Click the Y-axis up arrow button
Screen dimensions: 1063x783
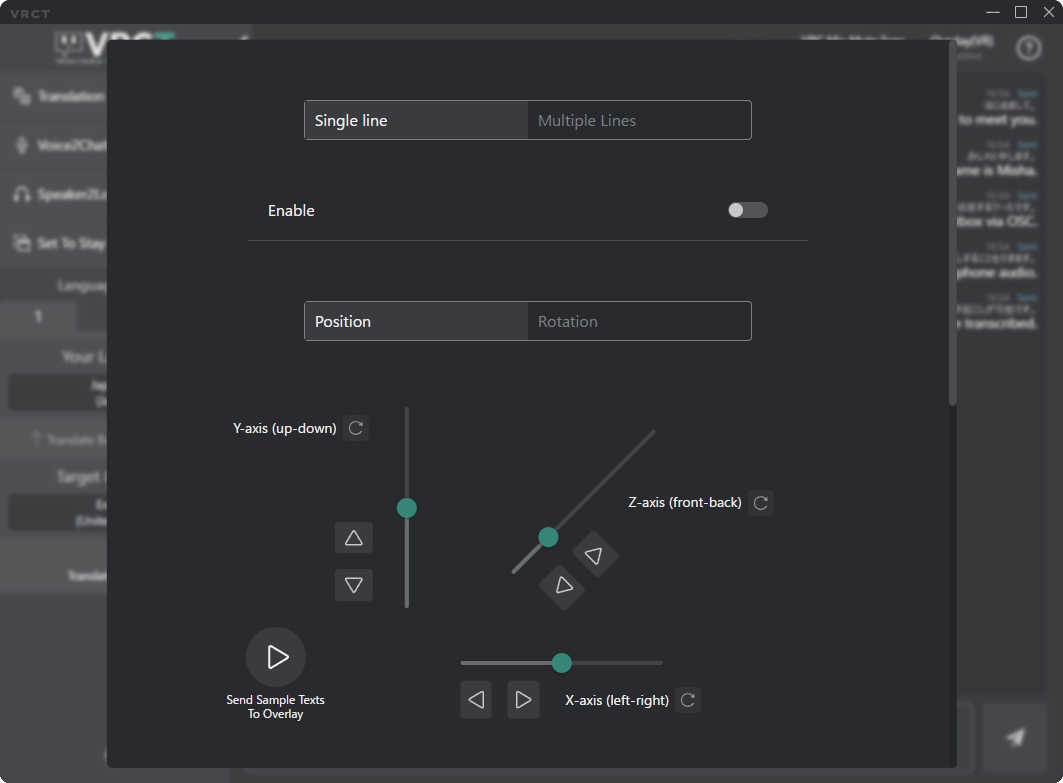(x=353, y=537)
